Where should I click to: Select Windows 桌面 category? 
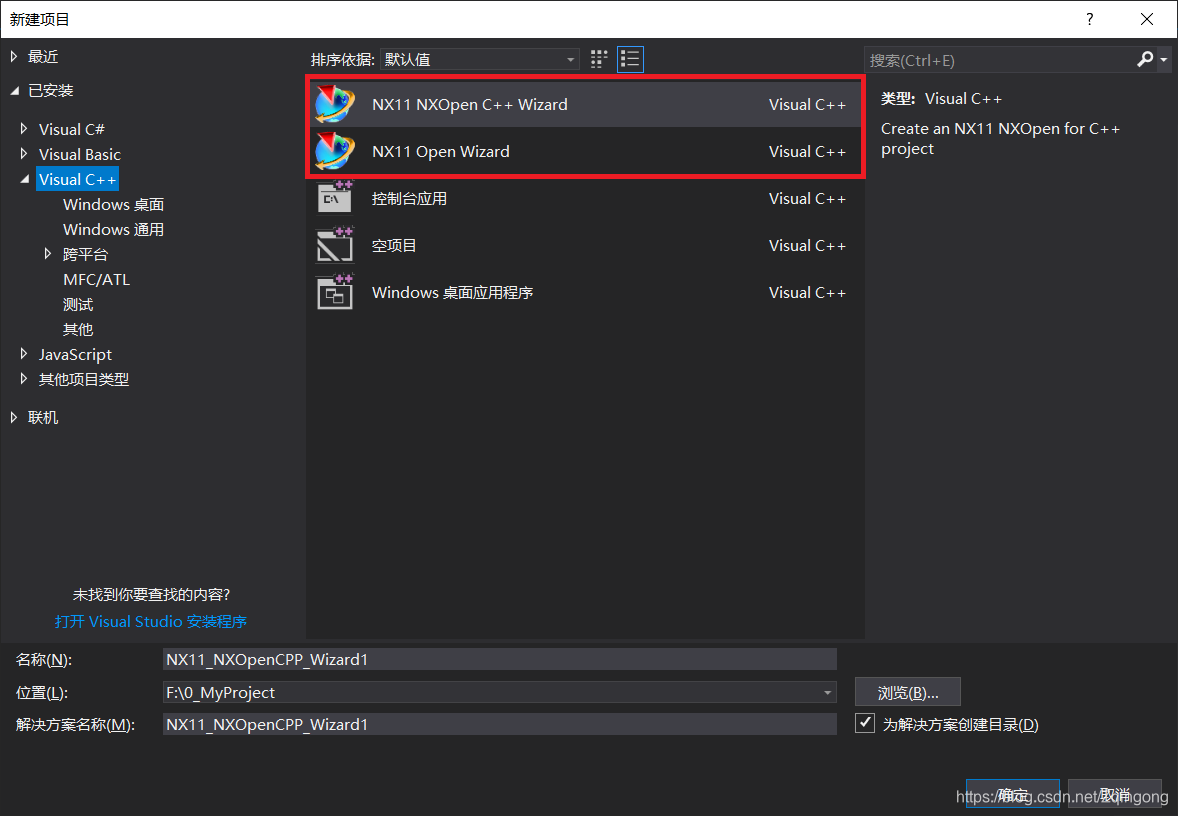pos(113,204)
